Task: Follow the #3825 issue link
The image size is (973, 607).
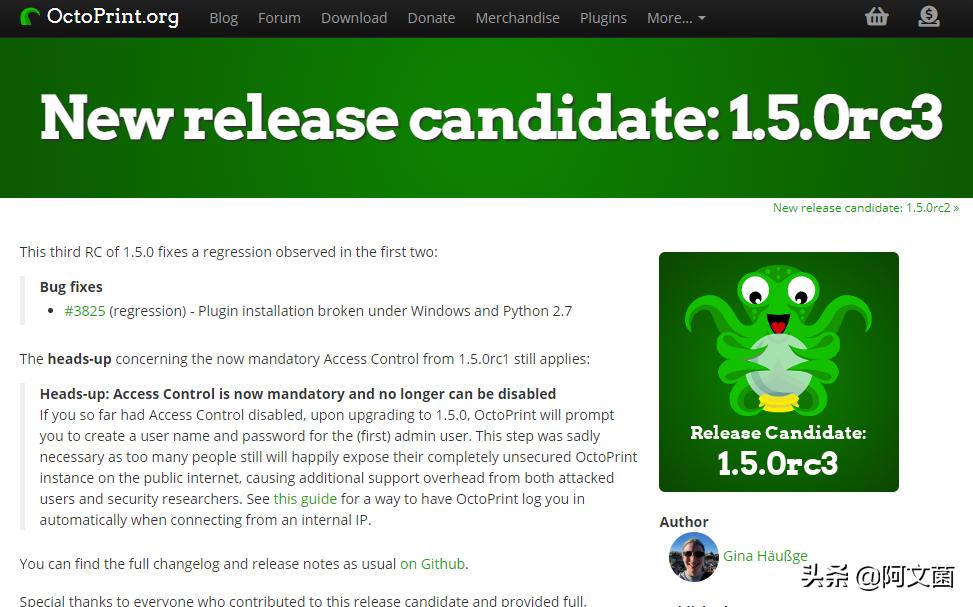Action: 85,311
